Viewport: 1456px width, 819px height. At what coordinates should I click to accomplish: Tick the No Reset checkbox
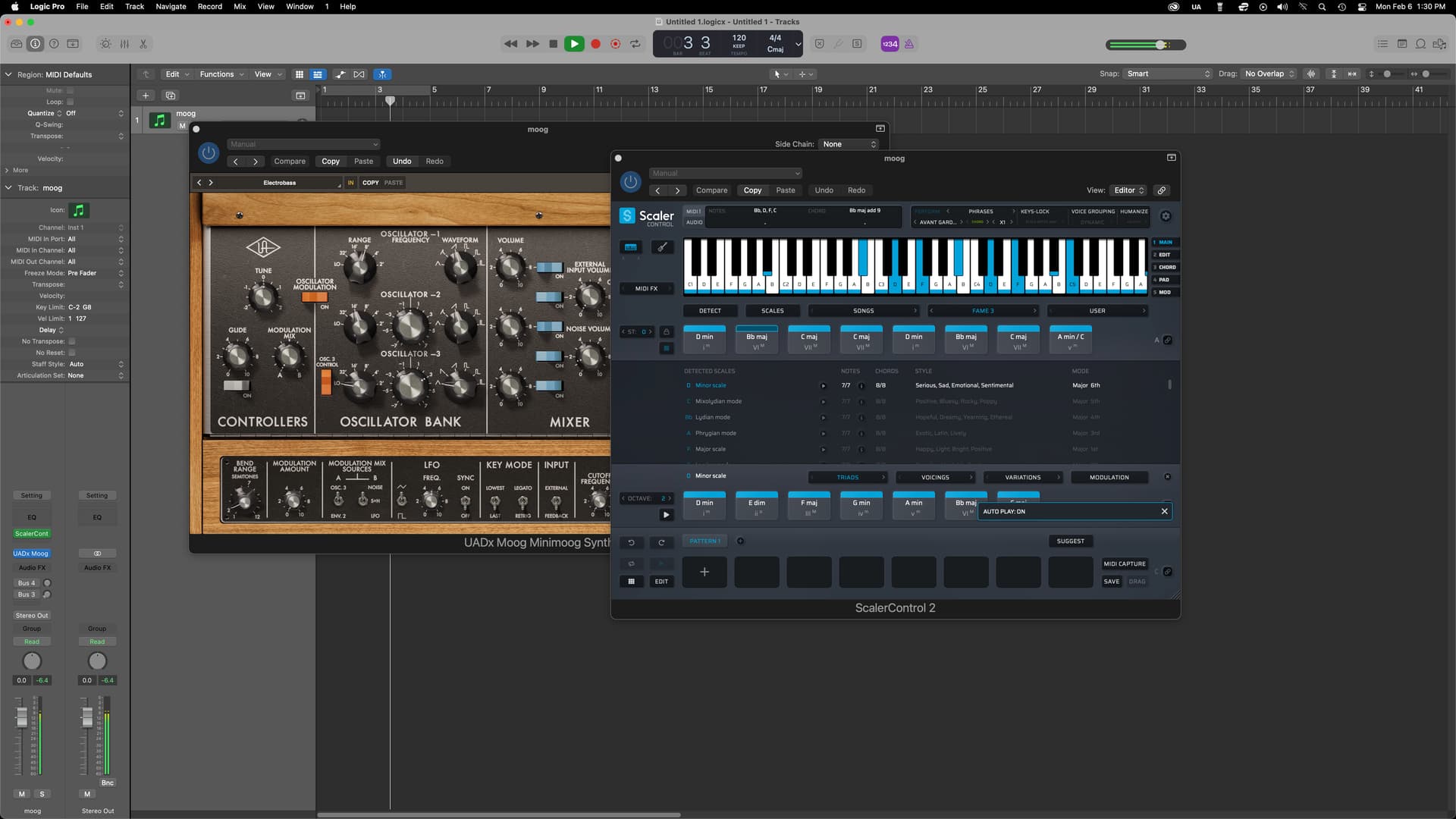click(x=72, y=353)
